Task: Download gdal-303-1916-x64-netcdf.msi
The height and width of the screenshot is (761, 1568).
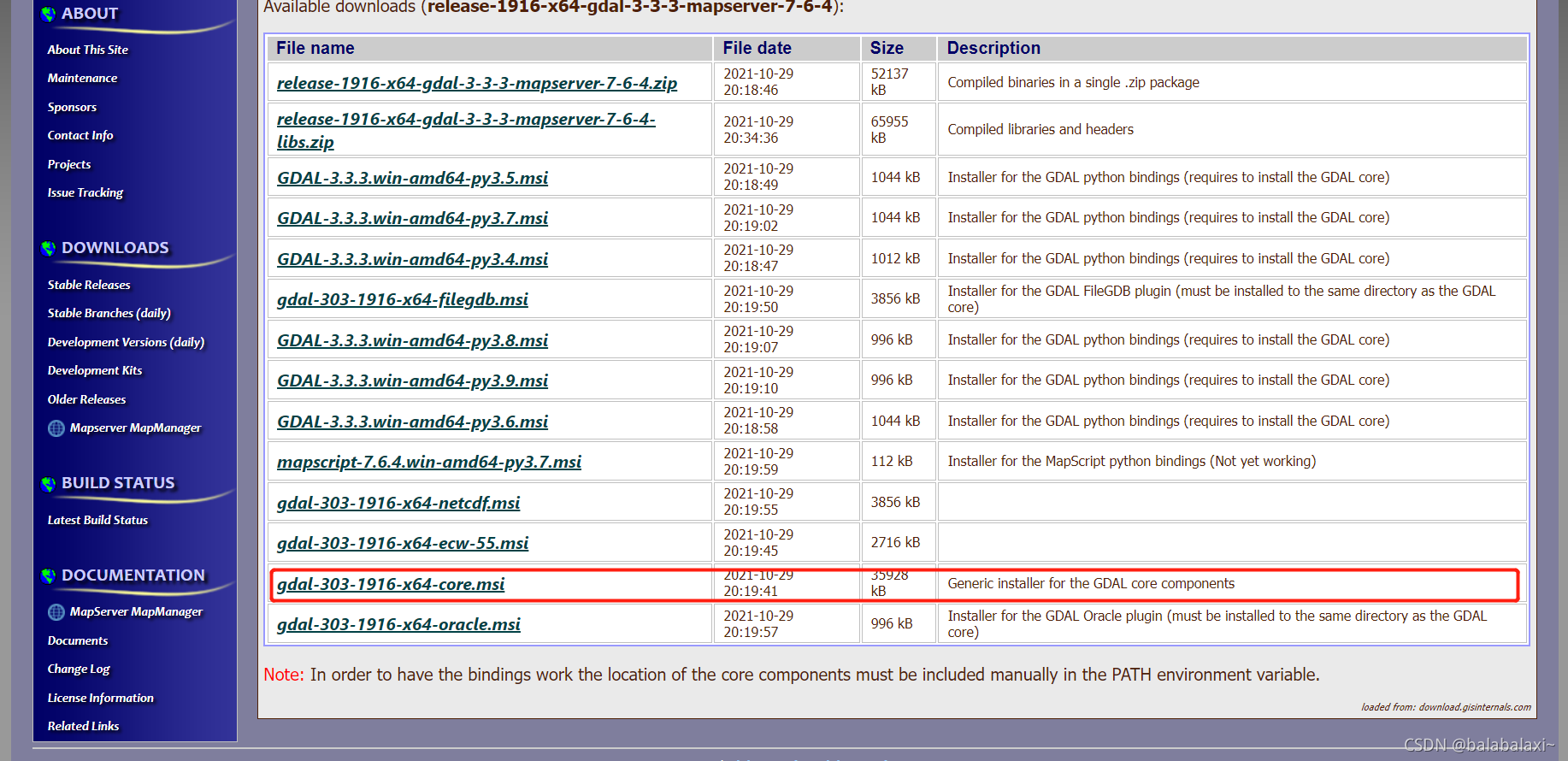Action: point(398,503)
